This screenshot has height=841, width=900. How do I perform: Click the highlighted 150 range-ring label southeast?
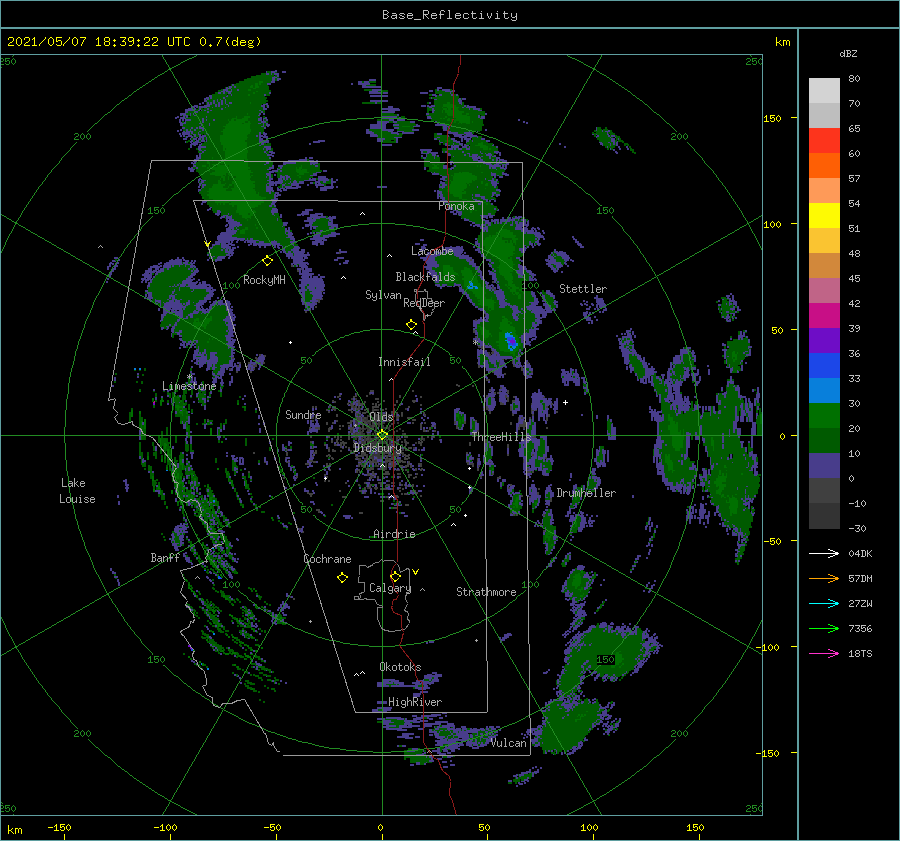605,660
